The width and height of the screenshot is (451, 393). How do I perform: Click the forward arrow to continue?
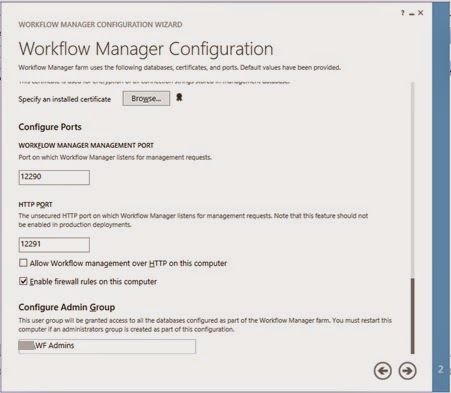tap(407, 371)
